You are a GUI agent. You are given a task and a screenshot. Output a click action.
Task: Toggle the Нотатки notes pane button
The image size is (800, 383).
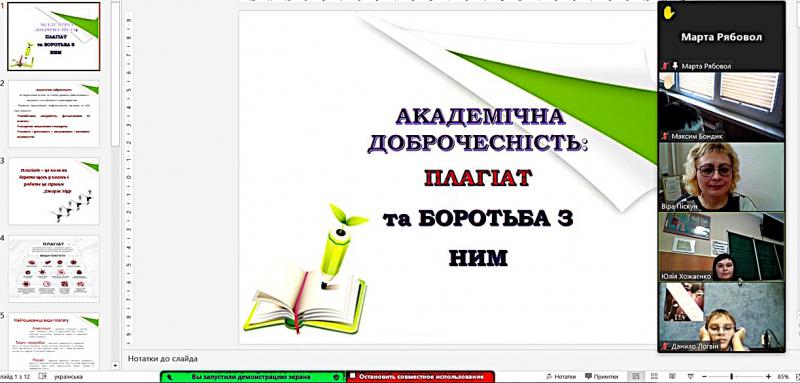[x=561, y=376]
